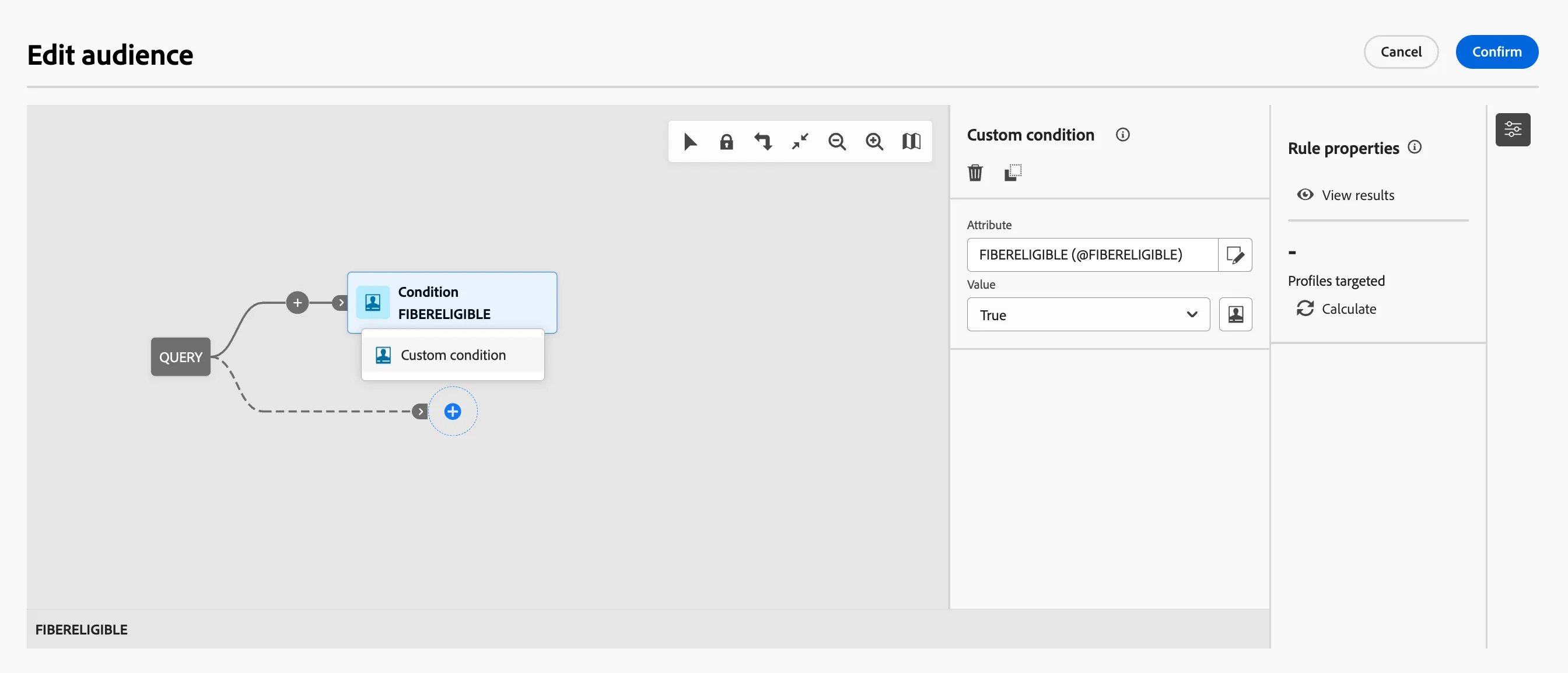Screen dimensions: 1568x673
Task: Add node with the blue plus button
Action: (452, 411)
